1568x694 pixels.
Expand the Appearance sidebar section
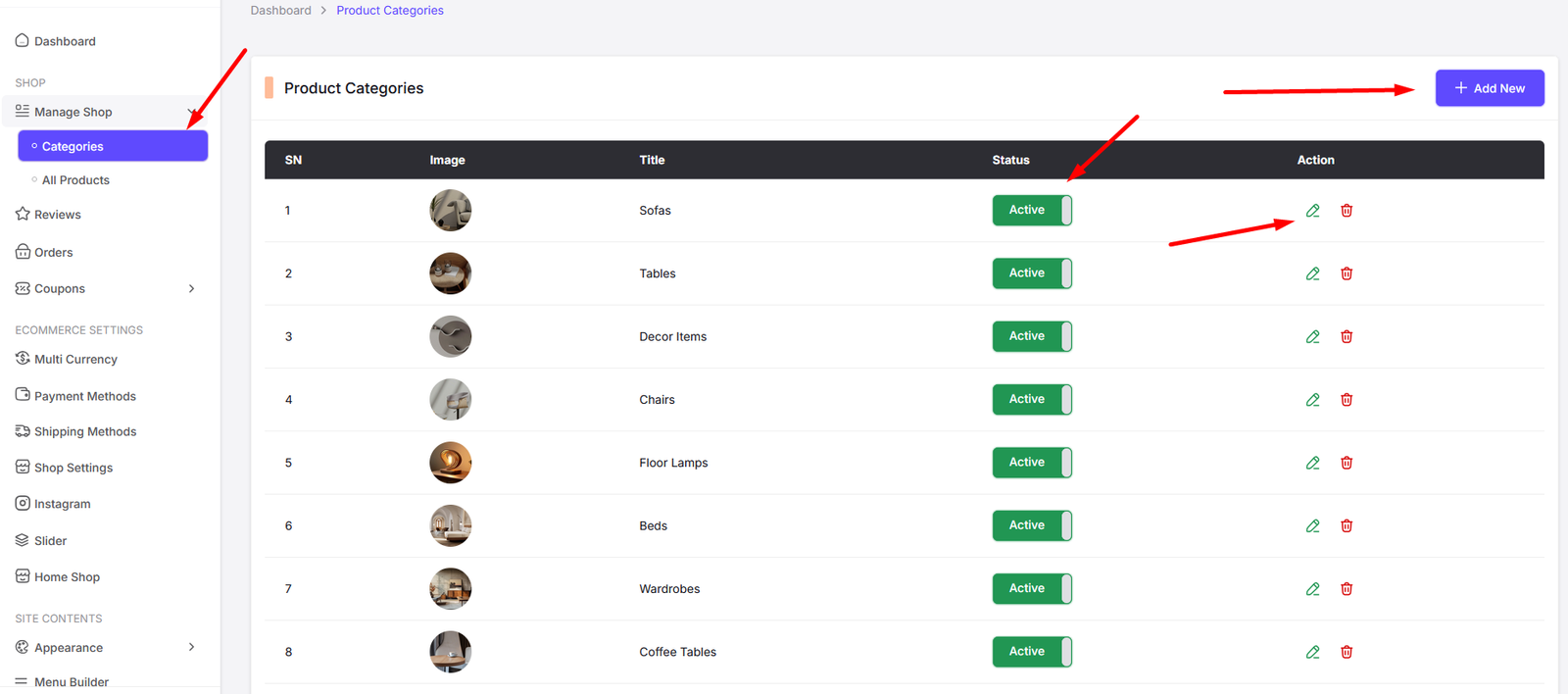[x=191, y=647]
